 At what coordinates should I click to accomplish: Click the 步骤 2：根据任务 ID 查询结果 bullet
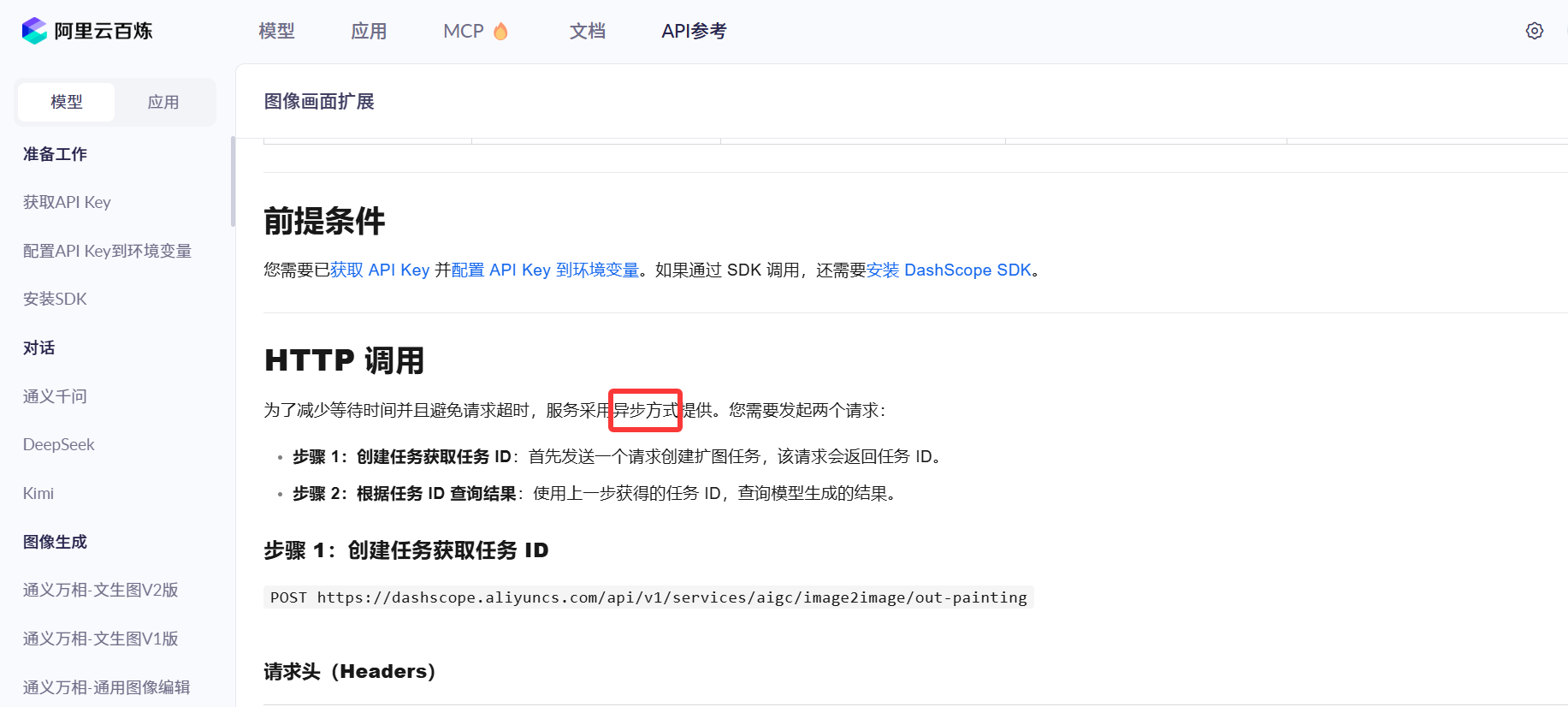[x=595, y=493]
